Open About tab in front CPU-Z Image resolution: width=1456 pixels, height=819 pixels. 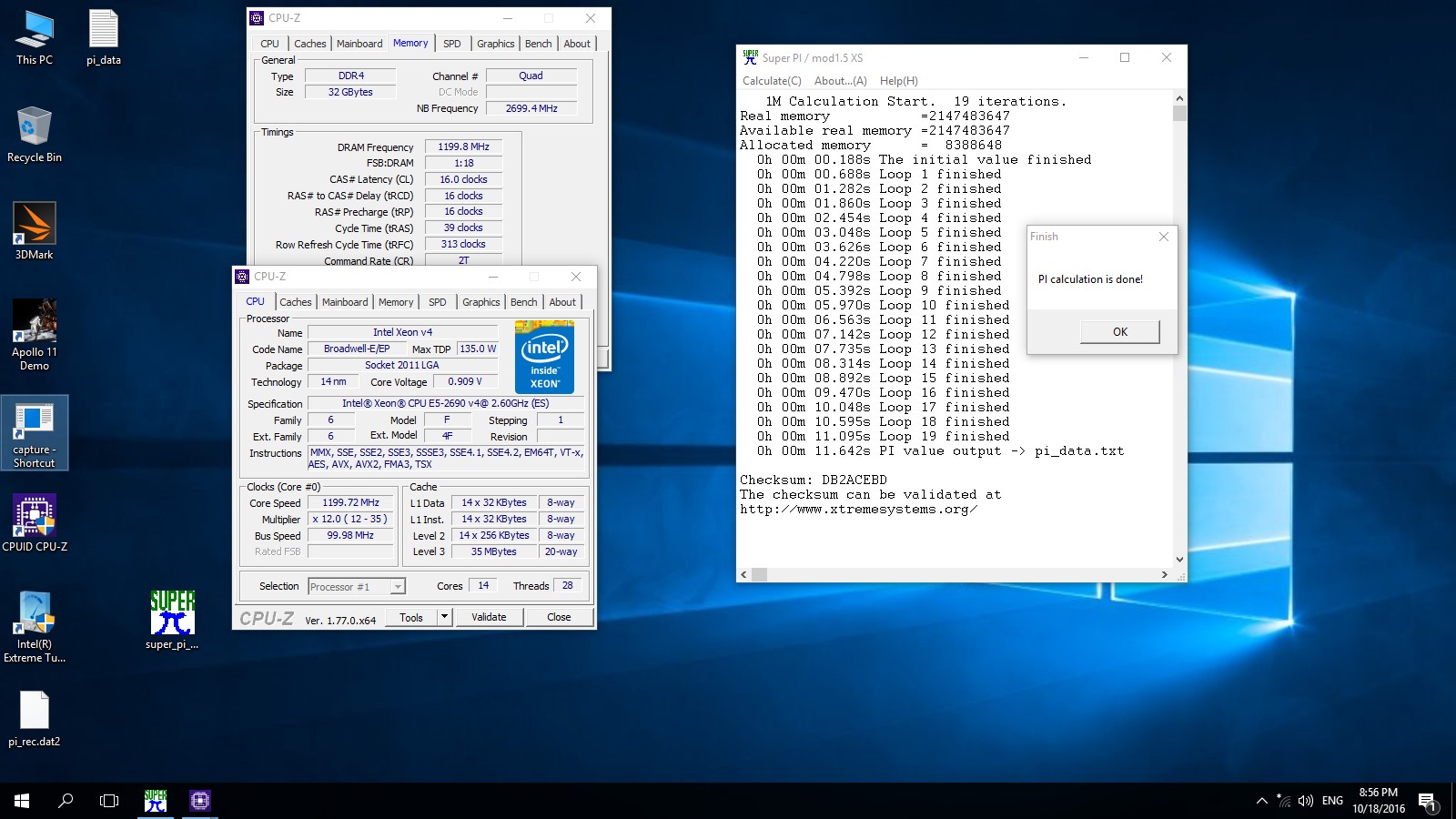(x=562, y=302)
